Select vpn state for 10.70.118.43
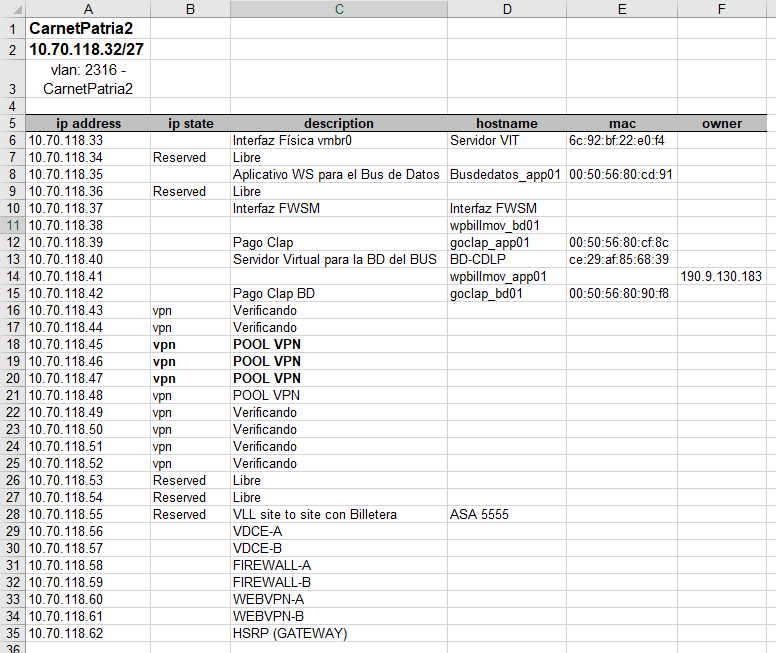Image resolution: width=776 pixels, height=653 pixels. [x=191, y=310]
